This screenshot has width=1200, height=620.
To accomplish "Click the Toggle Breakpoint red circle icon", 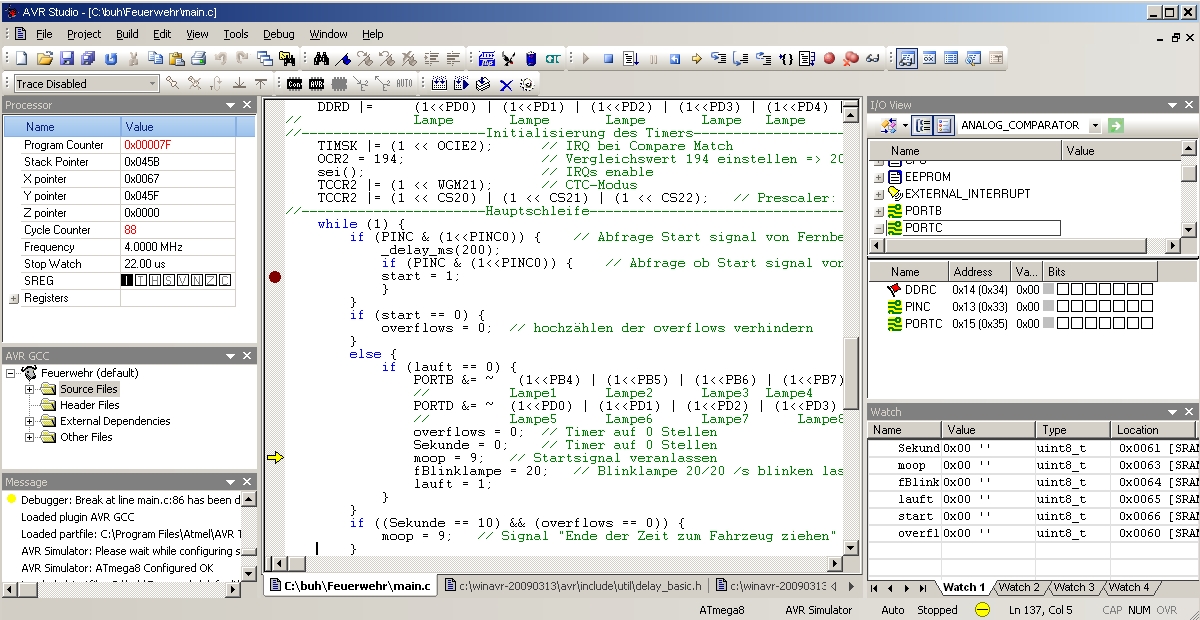I will [x=829, y=59].
